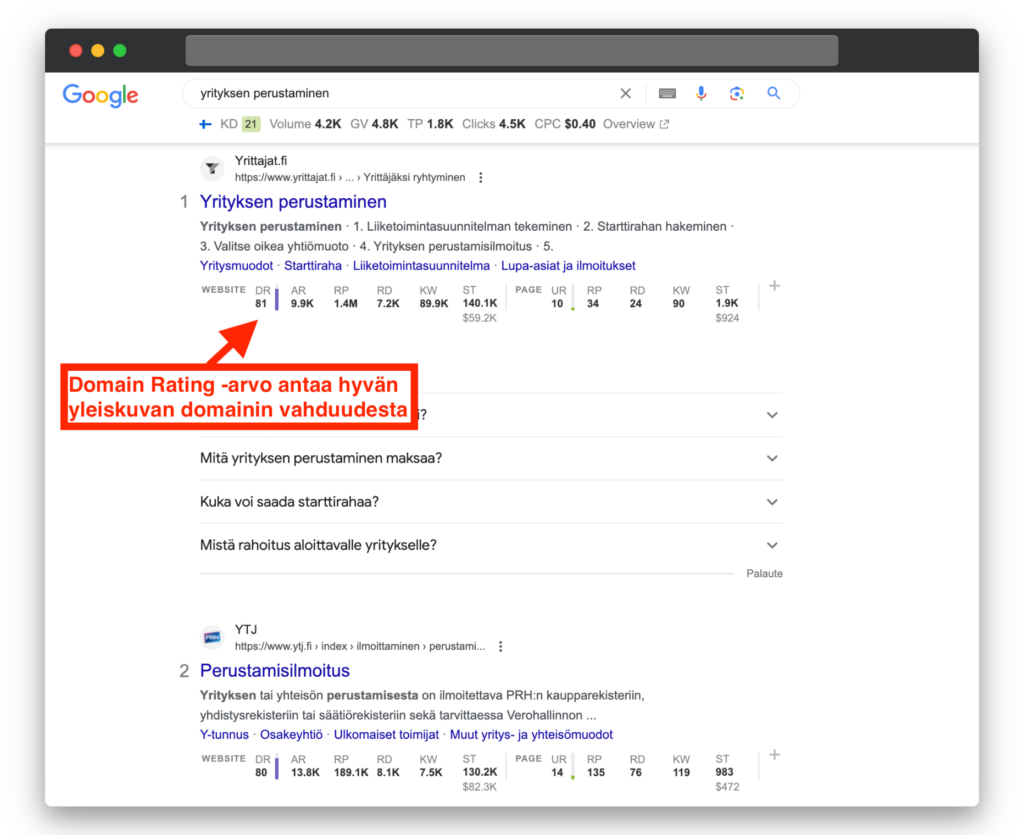
Task: Expand 'Mitä yrityksen perustaminen maksaa?' question
Action: tap(491, 458)
